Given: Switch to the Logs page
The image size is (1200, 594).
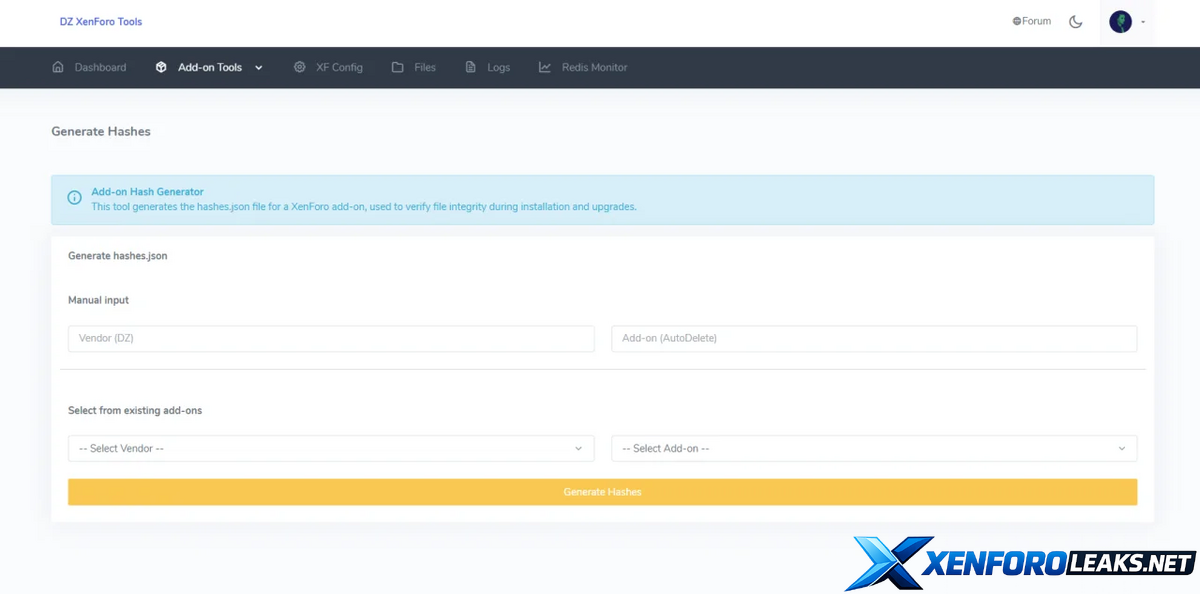Looking at the screenshot, I should 498,67.
